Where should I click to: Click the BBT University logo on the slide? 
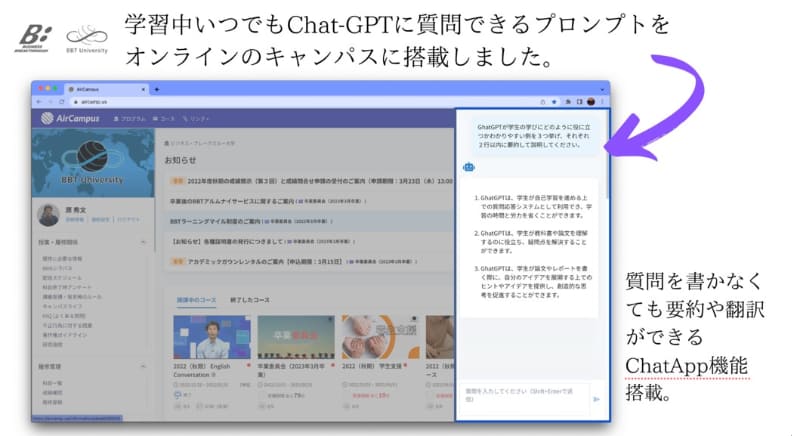pyautogui.click(x=87, y=39)
